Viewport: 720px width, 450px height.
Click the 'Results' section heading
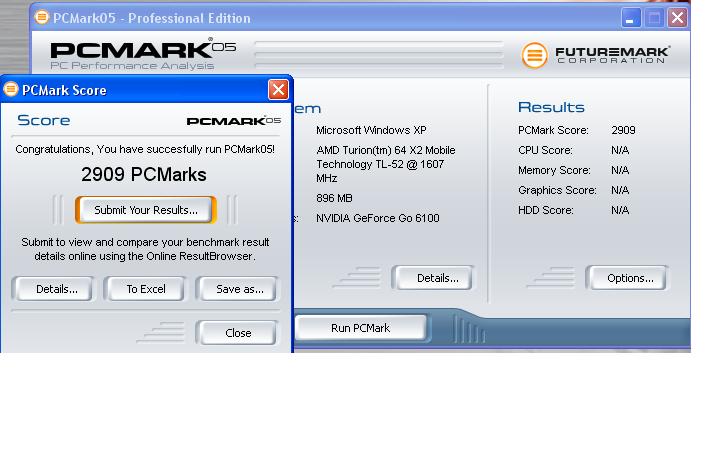point(551,107)
